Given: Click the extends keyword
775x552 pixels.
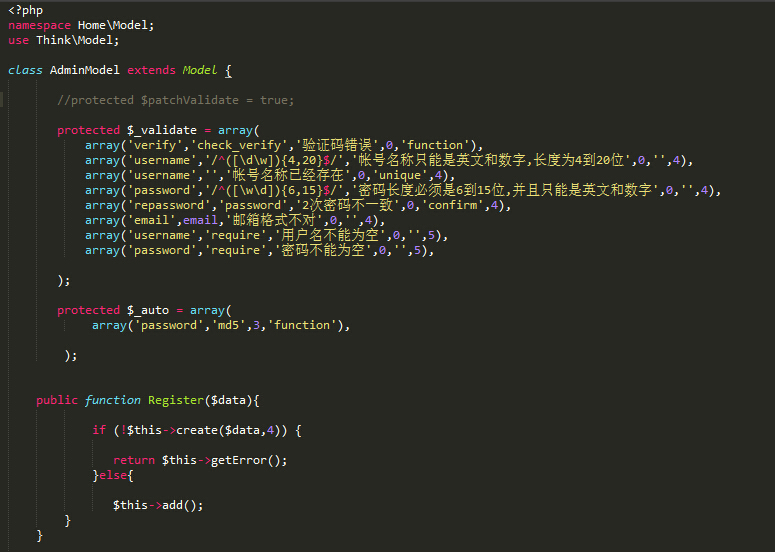Looking at the screenshot, I should coord(152,70).
